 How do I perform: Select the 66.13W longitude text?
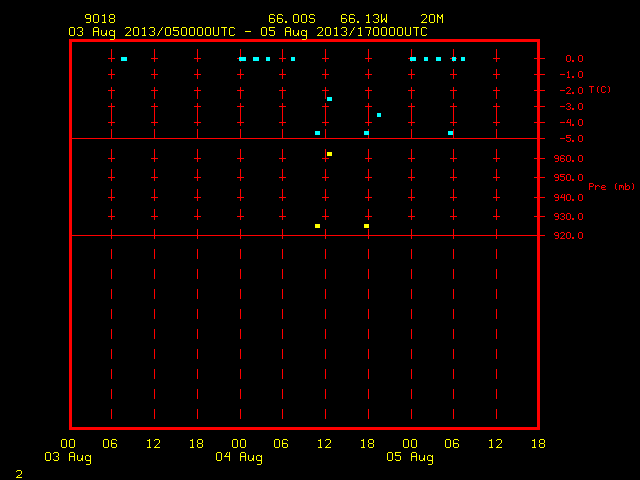(x=364, y=19)
